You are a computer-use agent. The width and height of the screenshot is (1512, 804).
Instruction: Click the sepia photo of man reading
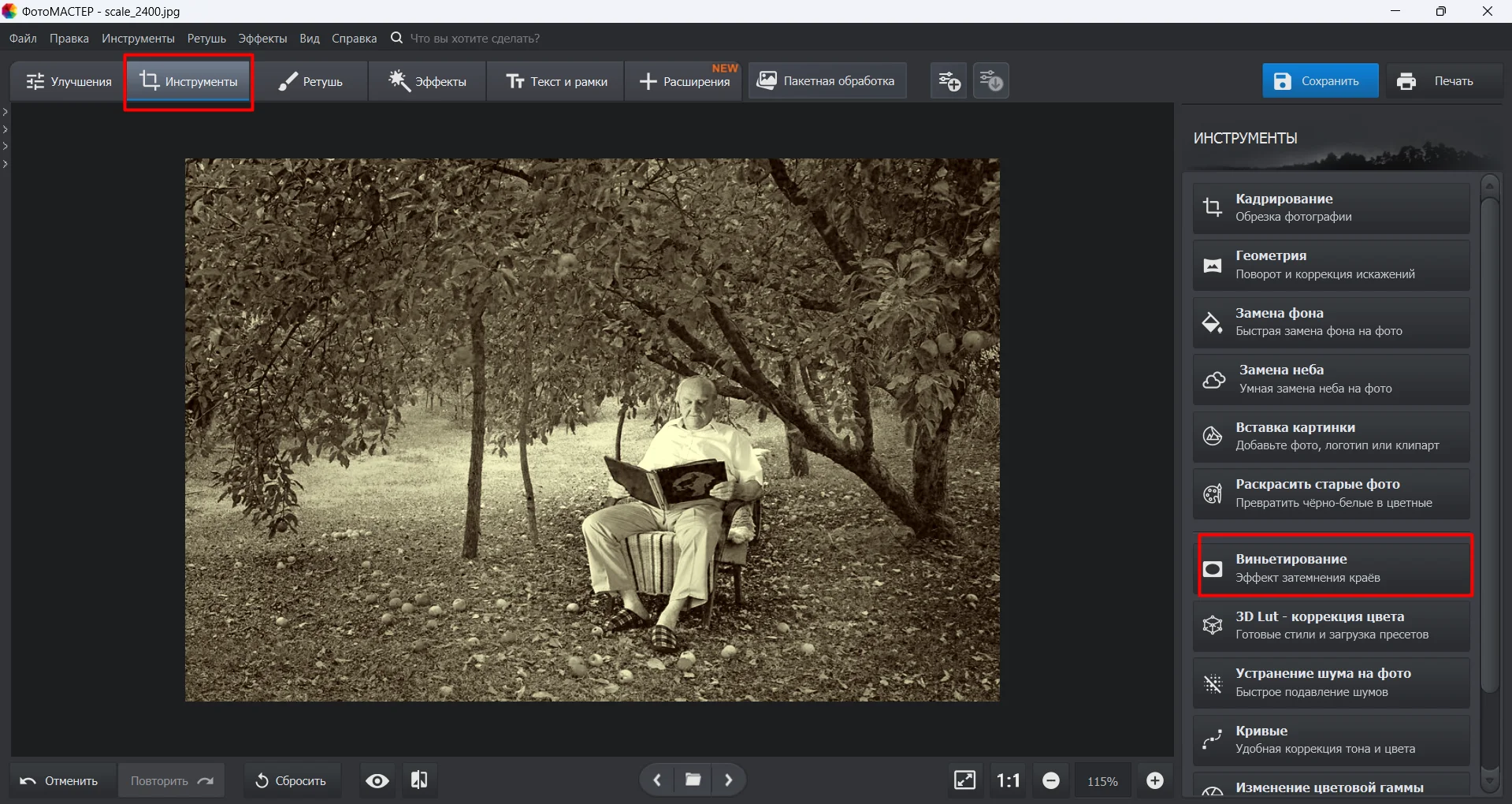coord(593,430)
